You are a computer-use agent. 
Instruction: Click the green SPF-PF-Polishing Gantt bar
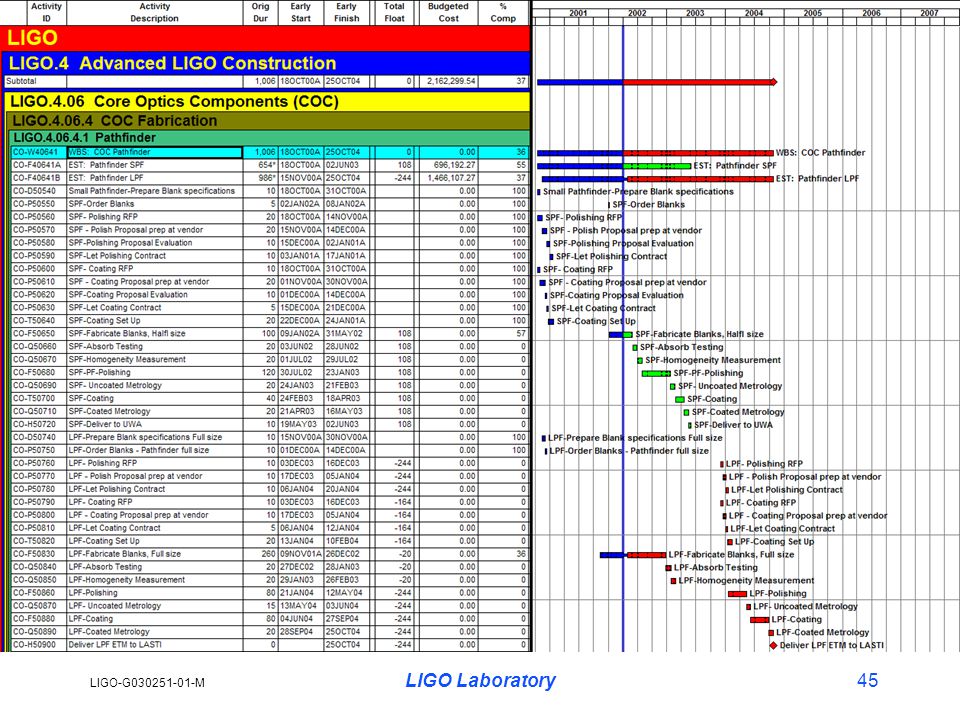(x=656, y=373)
